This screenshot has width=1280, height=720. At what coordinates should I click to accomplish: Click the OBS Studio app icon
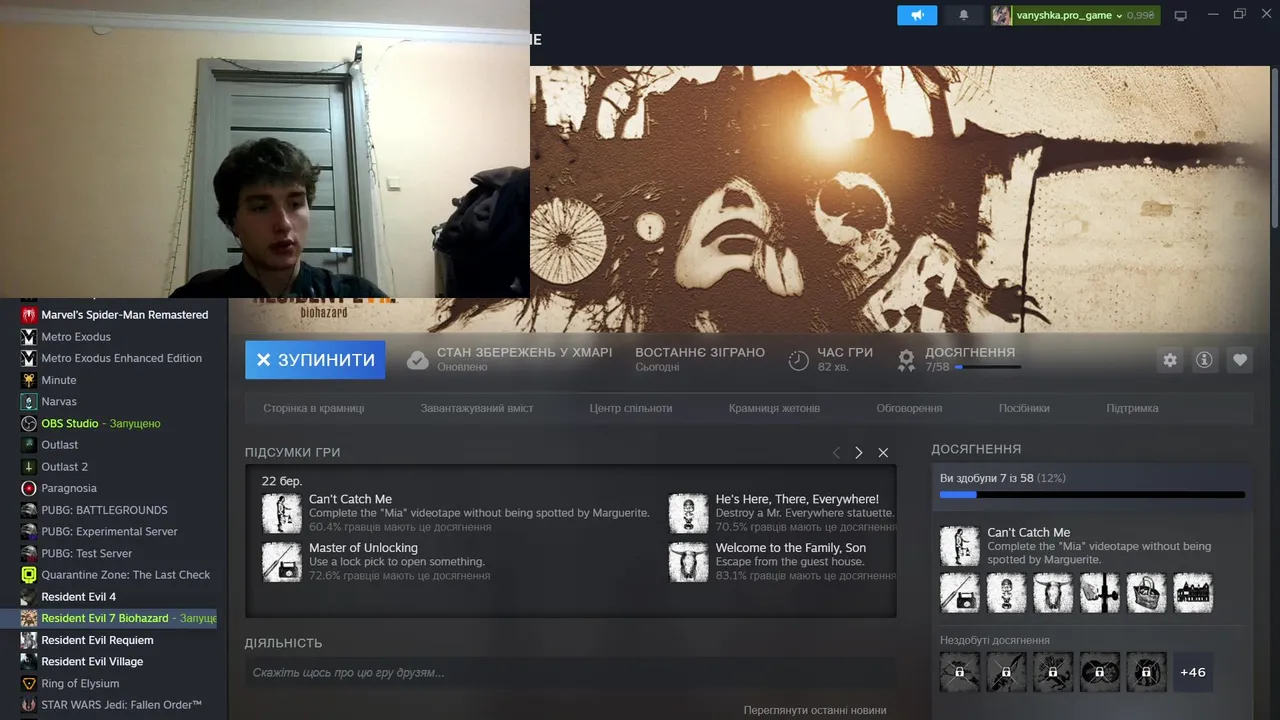point(28,423)
